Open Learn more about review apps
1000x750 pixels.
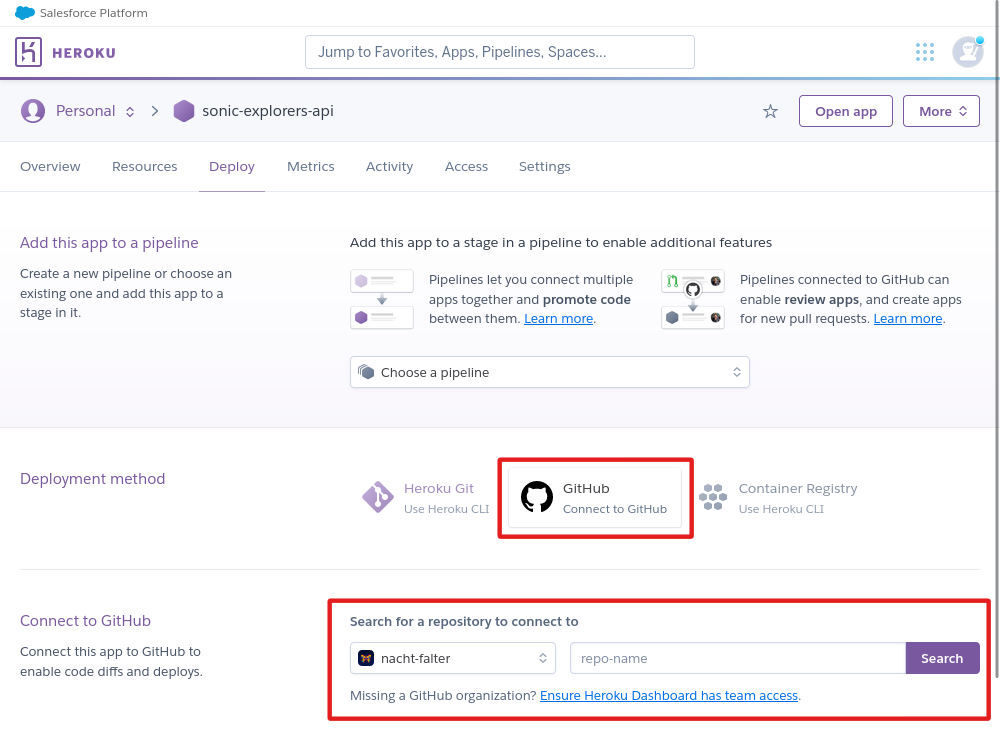pos(908,319)
